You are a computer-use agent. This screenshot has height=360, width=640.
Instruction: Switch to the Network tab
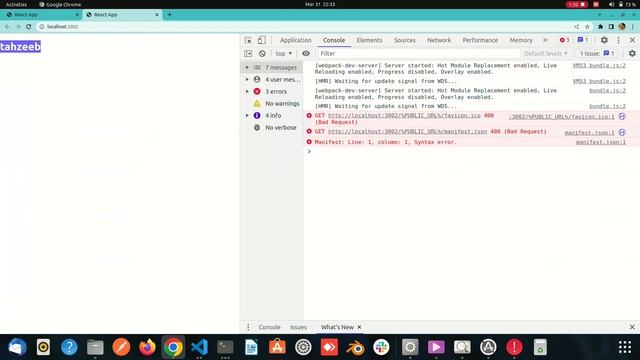pos(439,40)
